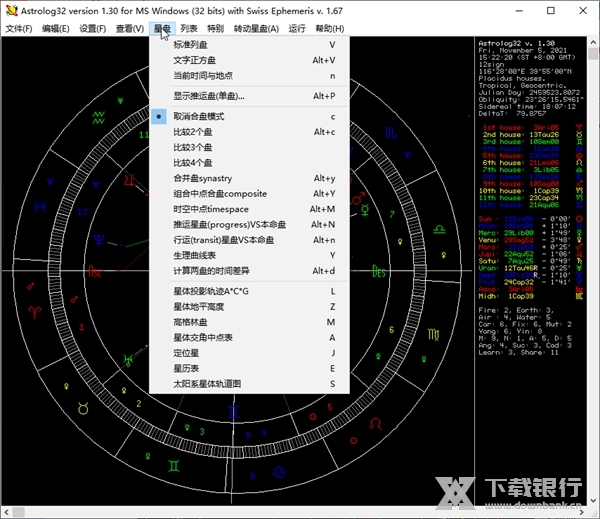Image resolution: width=600 pixels, height=519 pixels.
Task: Close the open 星盘 menu
Action: tap(162, 29)
